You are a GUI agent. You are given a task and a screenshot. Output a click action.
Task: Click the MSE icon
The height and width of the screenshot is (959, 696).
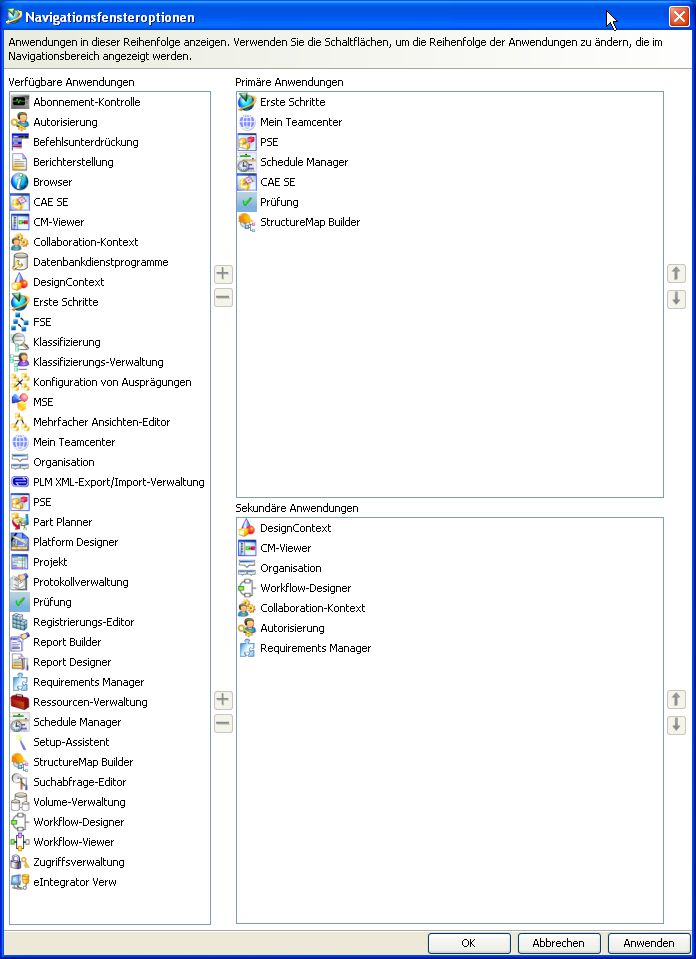pos(20,402)
